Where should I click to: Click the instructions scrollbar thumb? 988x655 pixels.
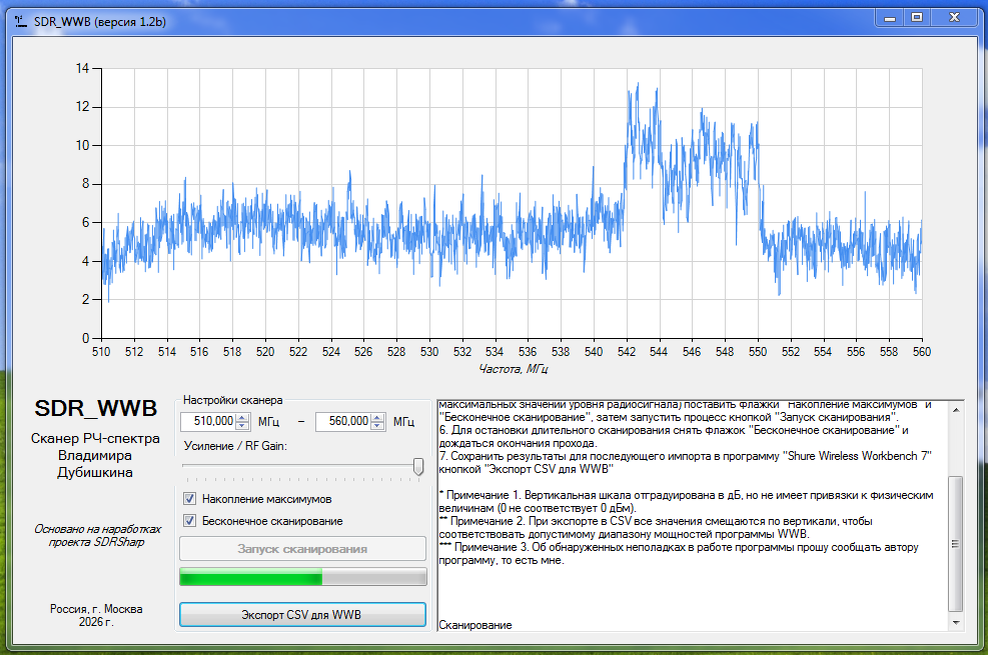click(x=956, y=544)
